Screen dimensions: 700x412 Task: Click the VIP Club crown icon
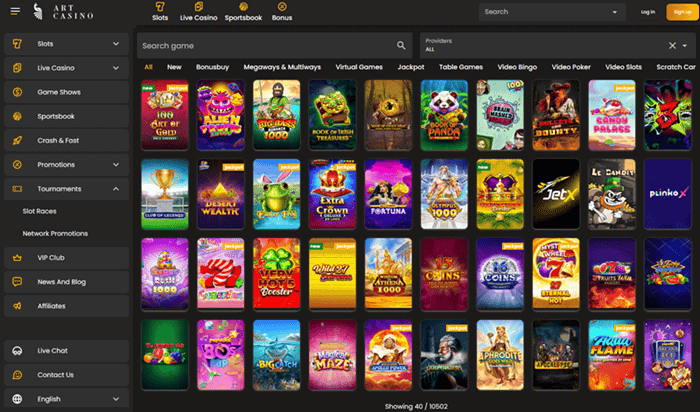pos(17,258)
